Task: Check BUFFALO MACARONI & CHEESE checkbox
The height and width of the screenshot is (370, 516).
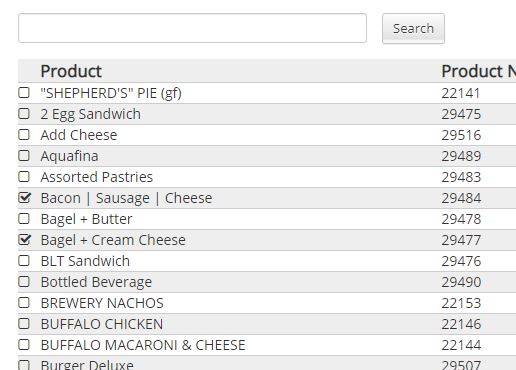Action: tap(24, 344)
